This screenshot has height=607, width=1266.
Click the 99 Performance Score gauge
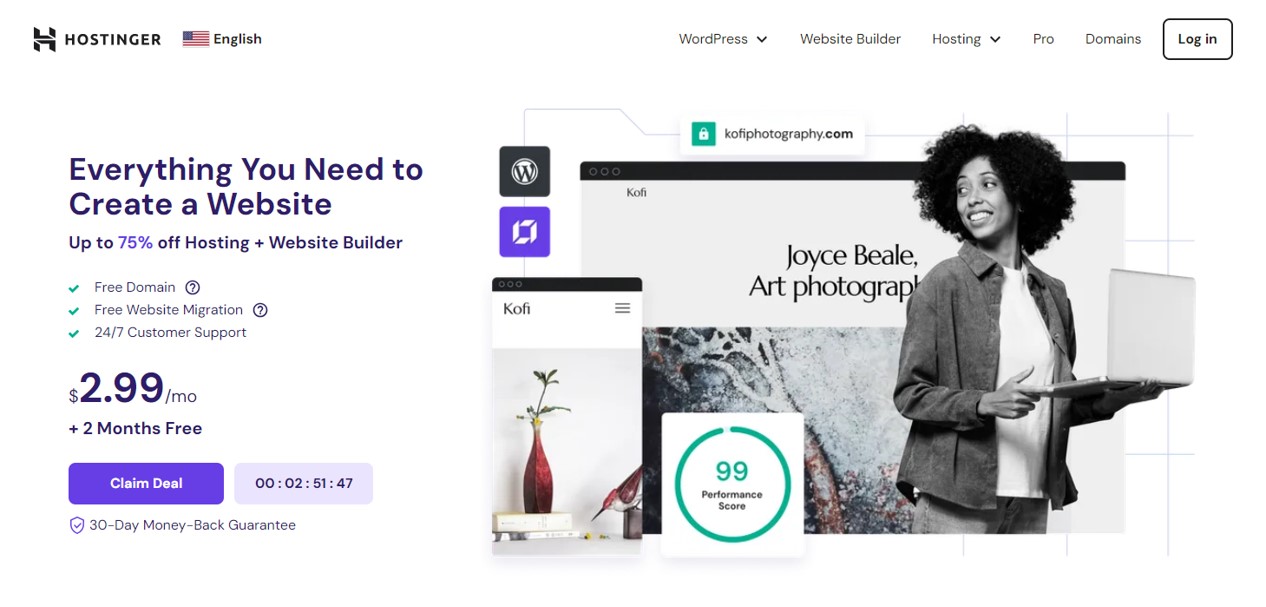click(732, 484)
